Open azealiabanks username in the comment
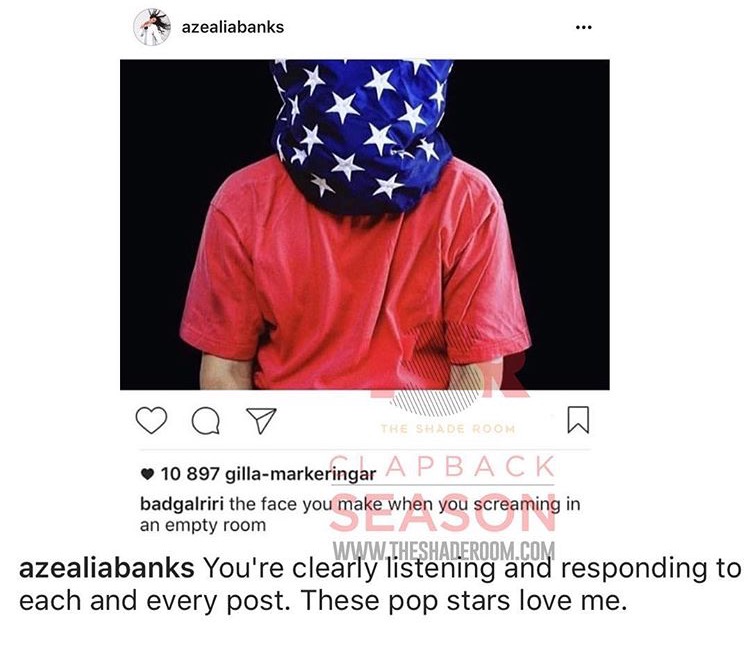The image size is (750, 648). pyautogui.click(x=106, y=569)
